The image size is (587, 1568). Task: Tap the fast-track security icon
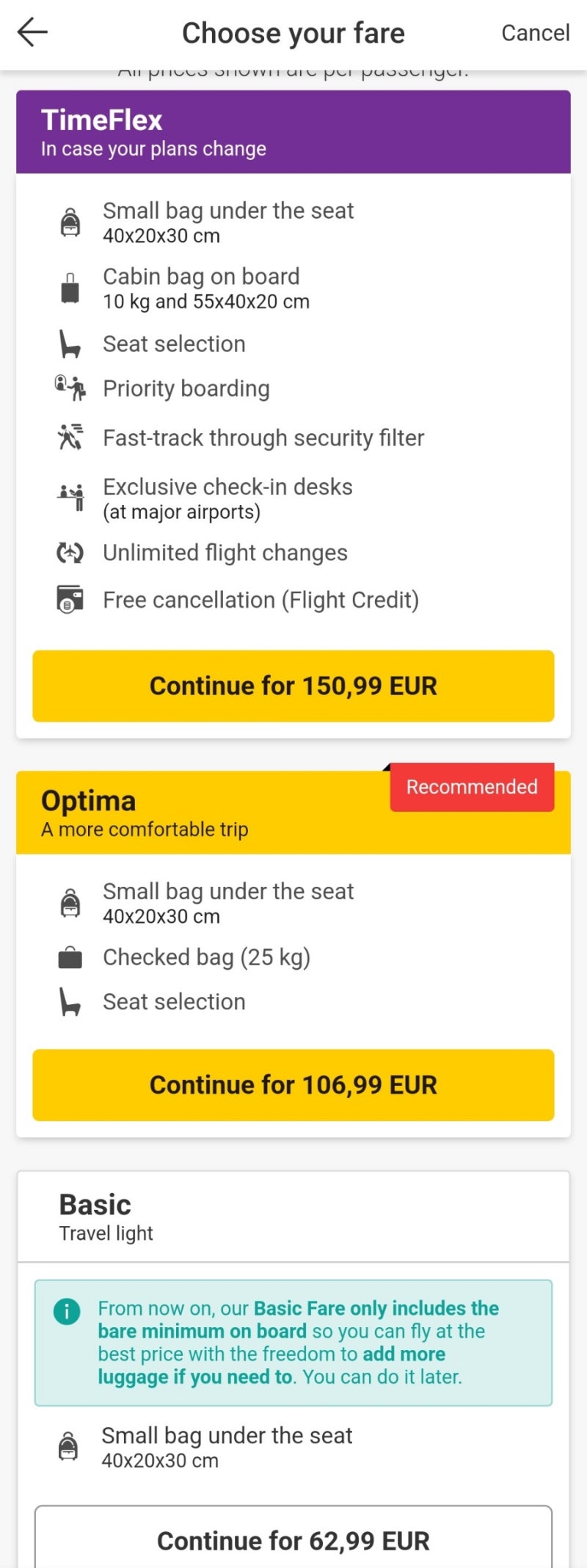[70, 437]
